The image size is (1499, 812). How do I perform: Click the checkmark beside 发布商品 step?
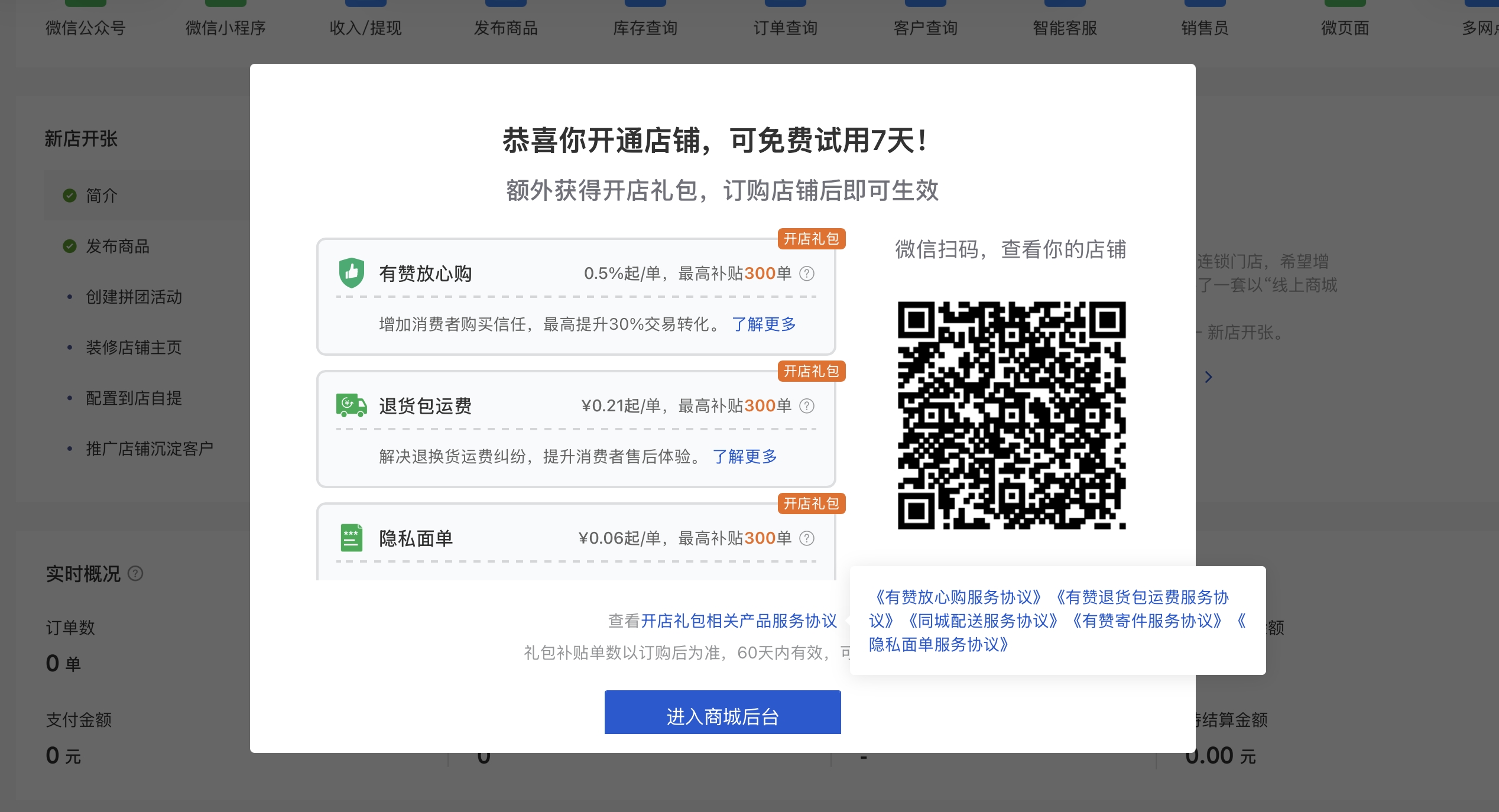[70, 246]
